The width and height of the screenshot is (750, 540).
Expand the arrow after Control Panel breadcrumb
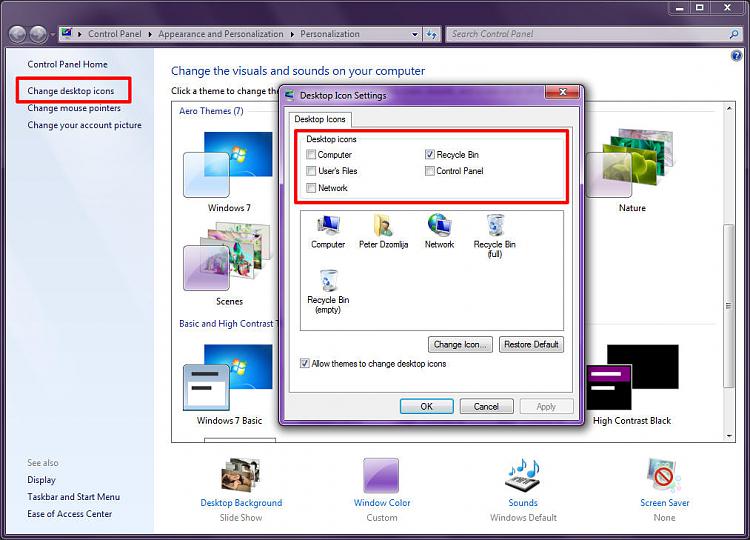(150, 34)
